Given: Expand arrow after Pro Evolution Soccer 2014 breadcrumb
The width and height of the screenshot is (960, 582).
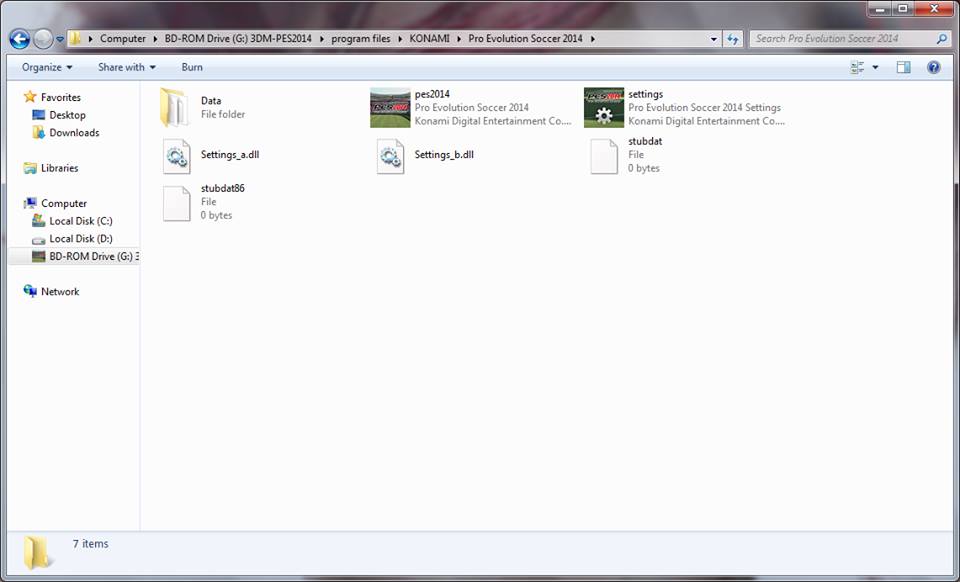Looking at the screenshot, I should tap(593, 39).
